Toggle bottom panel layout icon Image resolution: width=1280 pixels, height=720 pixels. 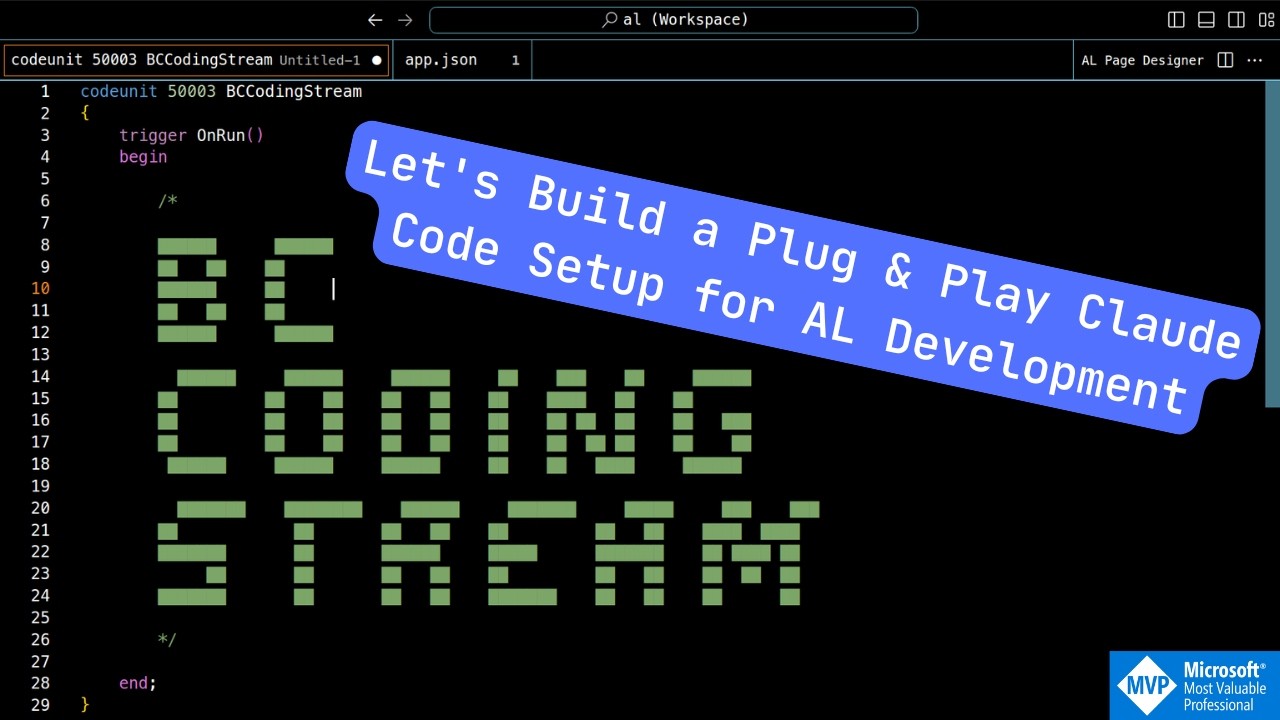click(x=1207, y=20)
